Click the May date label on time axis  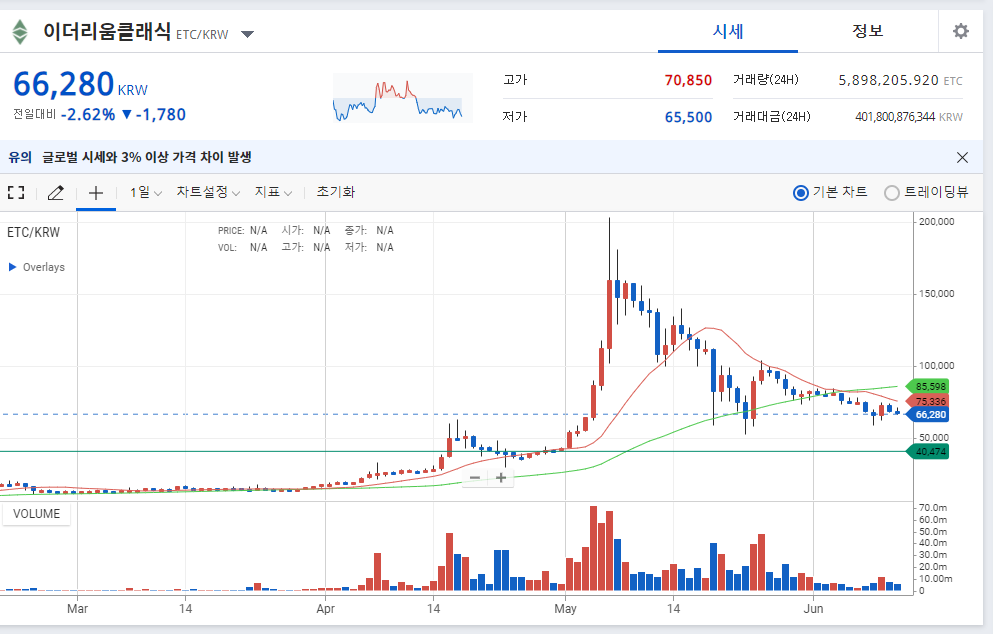click(x=566, y=609)
